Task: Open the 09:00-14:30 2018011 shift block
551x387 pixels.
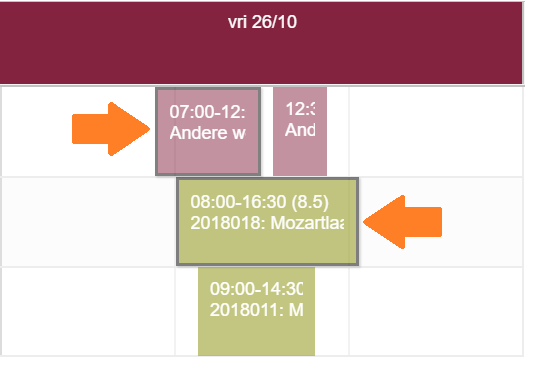Action: coord(256,311)
